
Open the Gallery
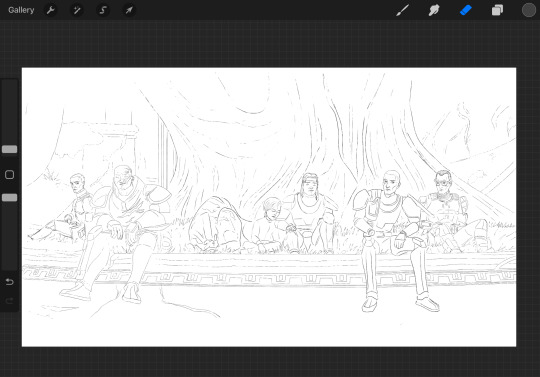pyautogui.click(x=21, y=10)
